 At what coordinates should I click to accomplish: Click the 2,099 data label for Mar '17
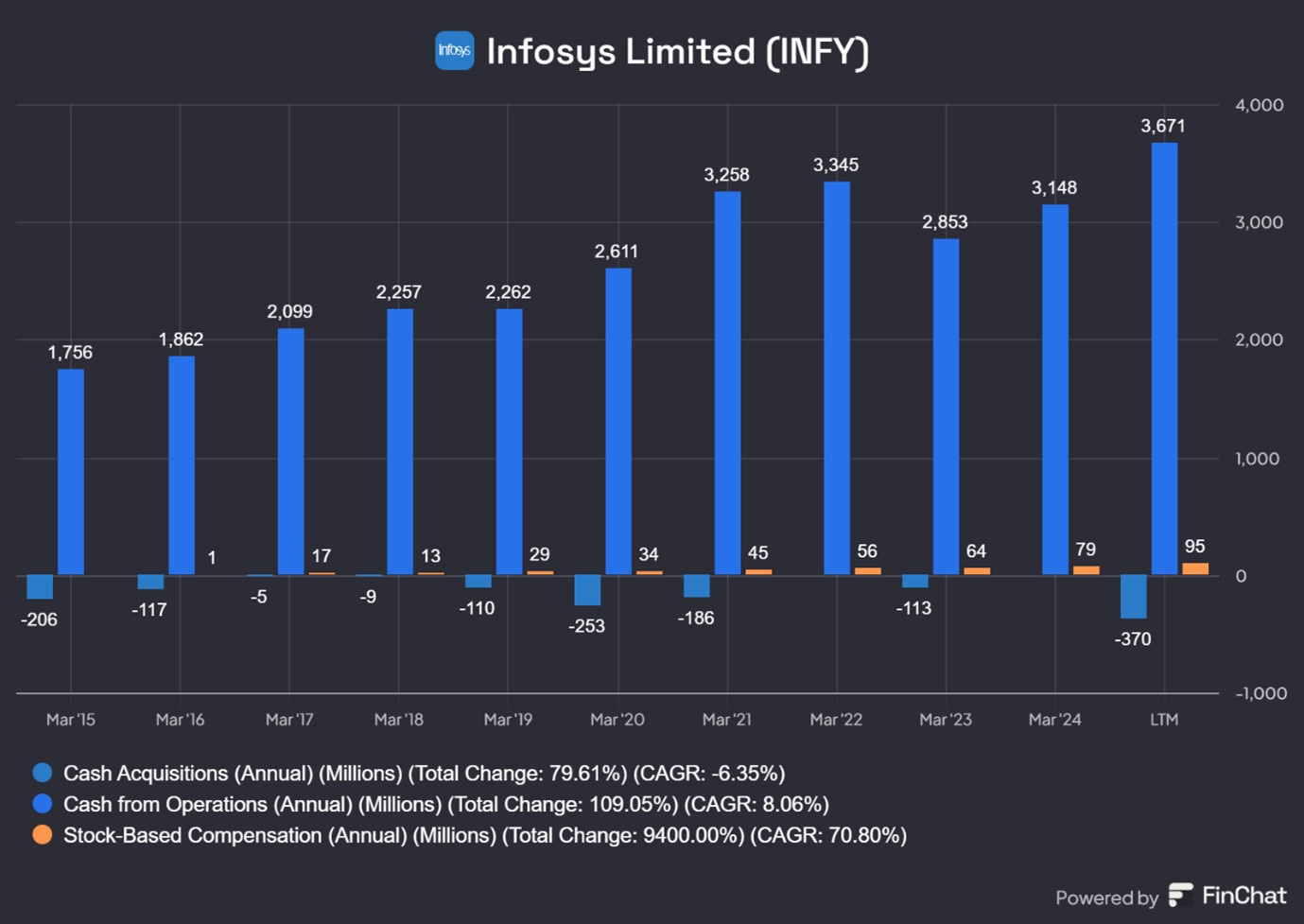(289, 312)
